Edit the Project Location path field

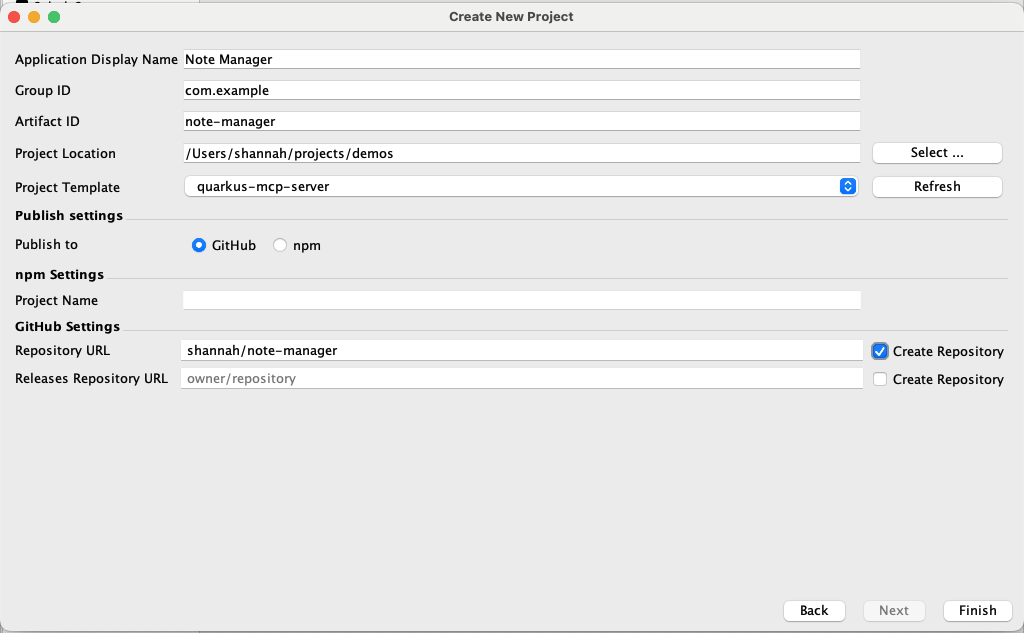[522, 153]
